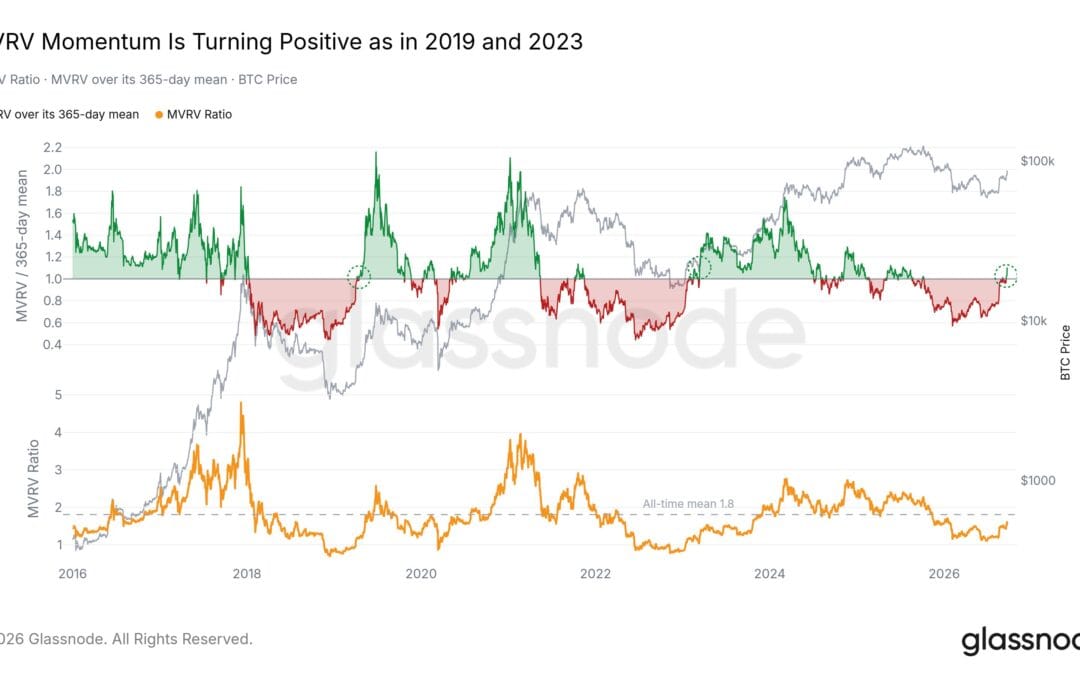
Task: Select the 2020 x-axis label
Action: (421, 574)
